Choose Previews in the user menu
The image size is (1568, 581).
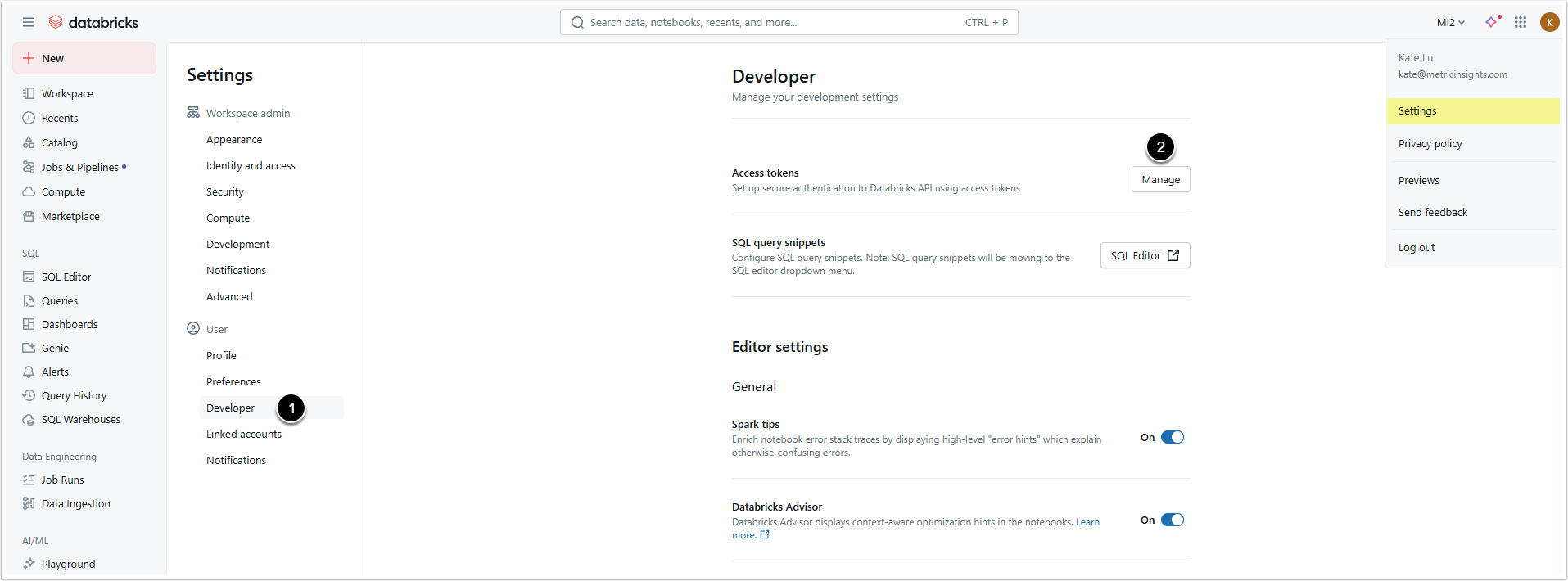pyautogui.click(x=1419, y=180)
